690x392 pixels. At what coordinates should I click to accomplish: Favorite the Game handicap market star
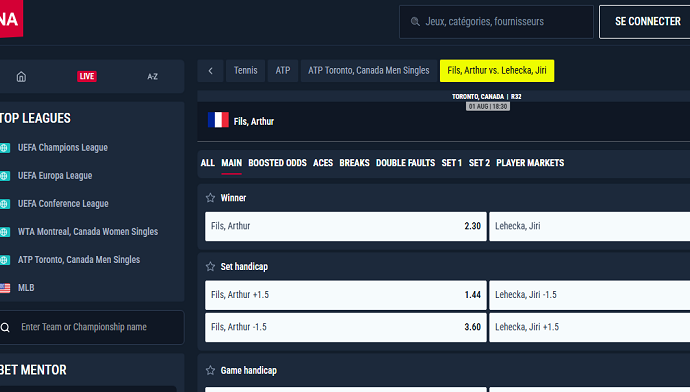[210, 370]
